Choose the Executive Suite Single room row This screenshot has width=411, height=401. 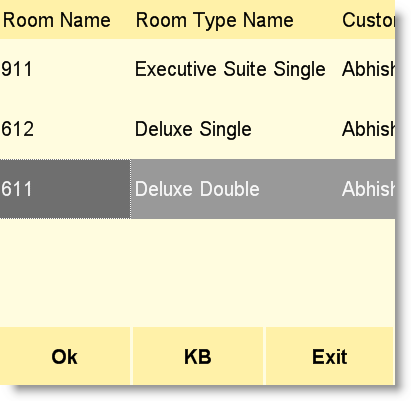(x=197, y=69)
